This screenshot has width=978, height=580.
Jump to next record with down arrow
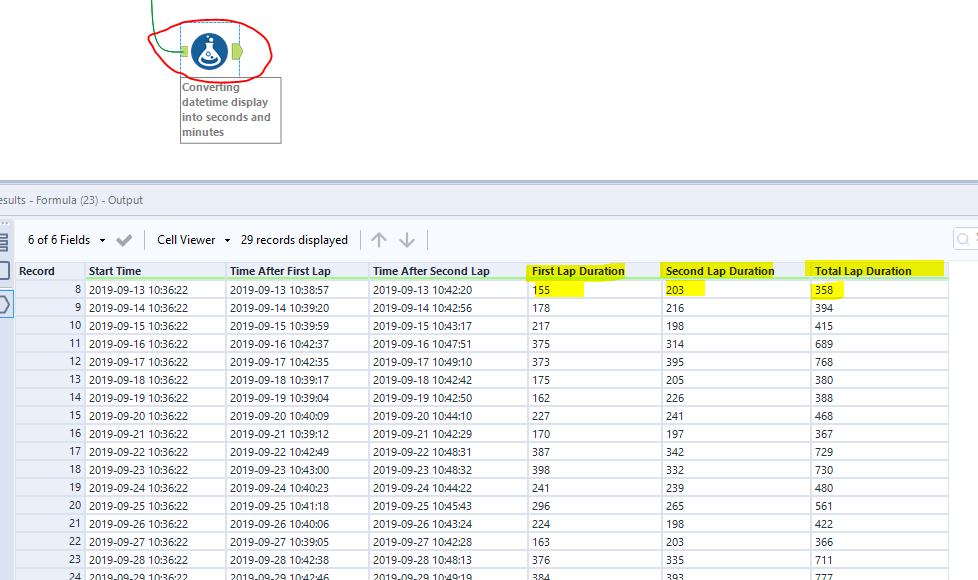(x=404, y=240)
